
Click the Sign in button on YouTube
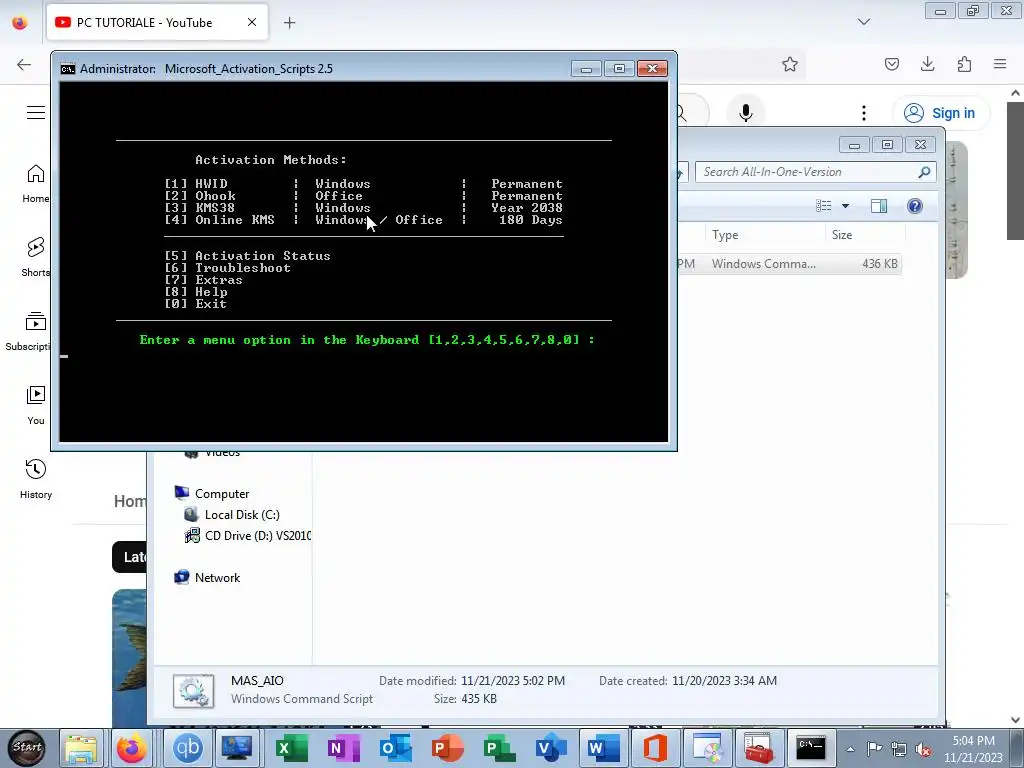click(x=940, y=113)
